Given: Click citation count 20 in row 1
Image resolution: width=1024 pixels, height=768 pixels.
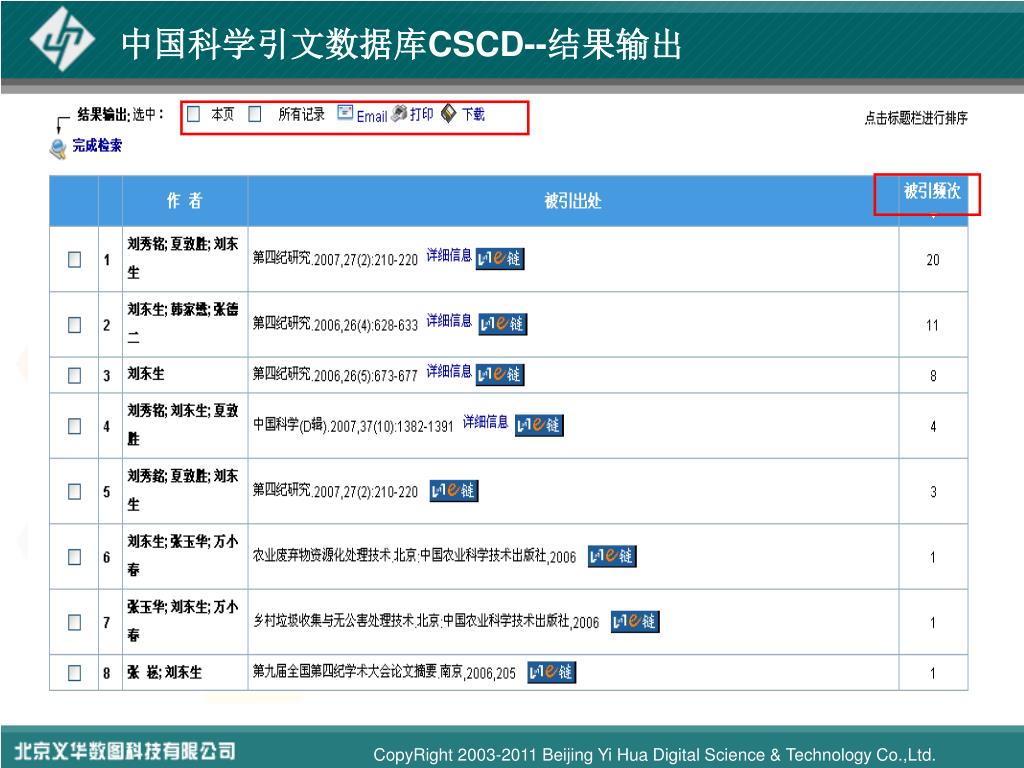Looking at the screenshot, I should point(932,260).
